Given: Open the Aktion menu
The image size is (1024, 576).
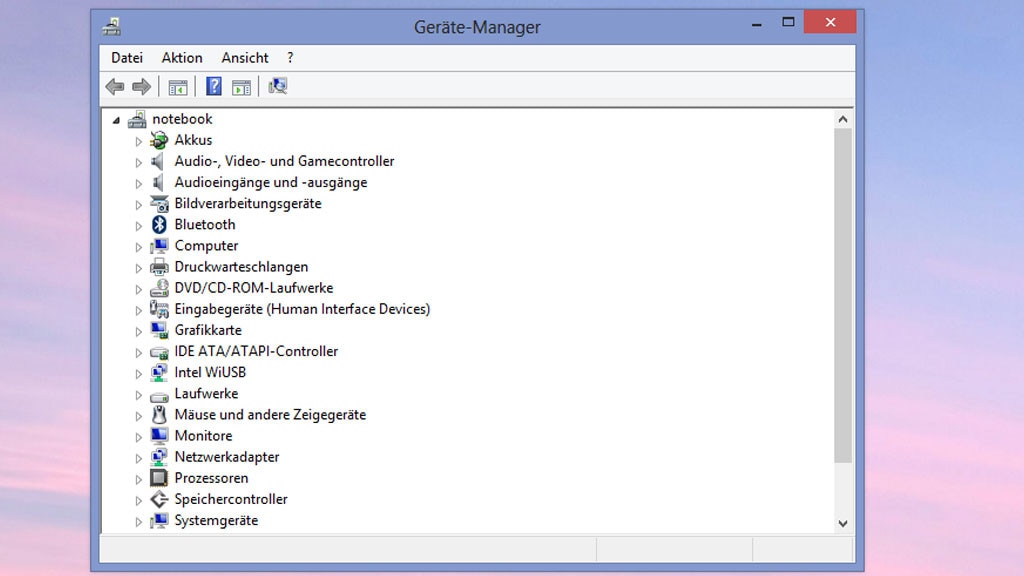Looking at the screenshot, I should 181,57.
